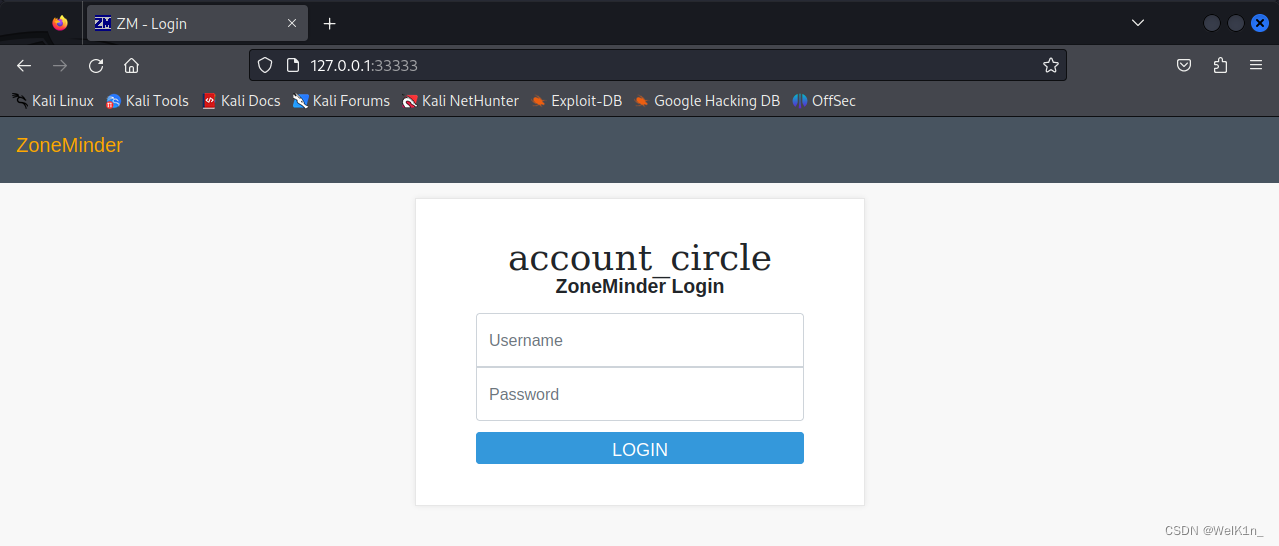This screenshot has width=1279, height=546.
Task: Open the Google Hacking DB bookmark
Action: (x=707, y=100)
